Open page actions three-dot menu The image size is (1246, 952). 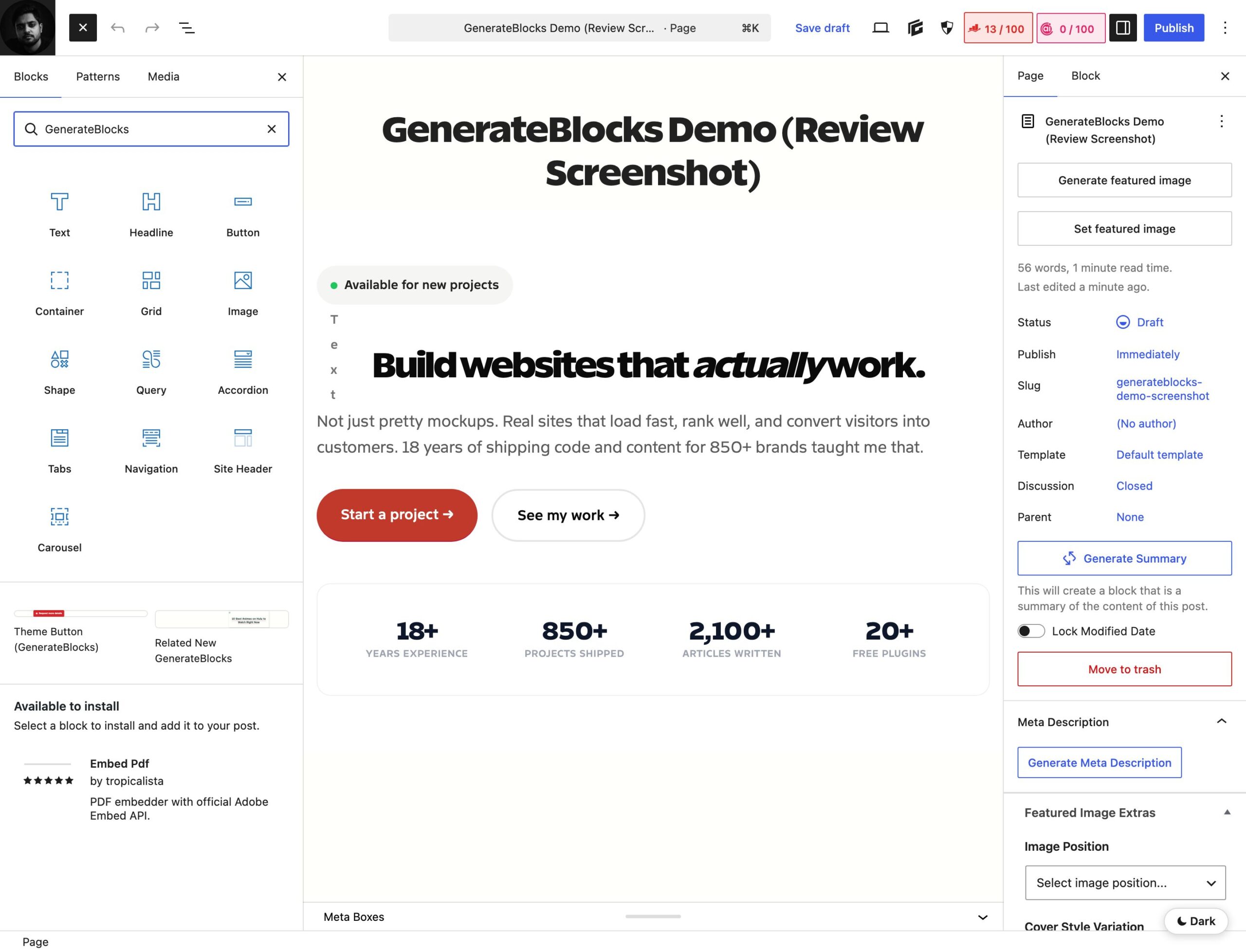[1221, 121]
